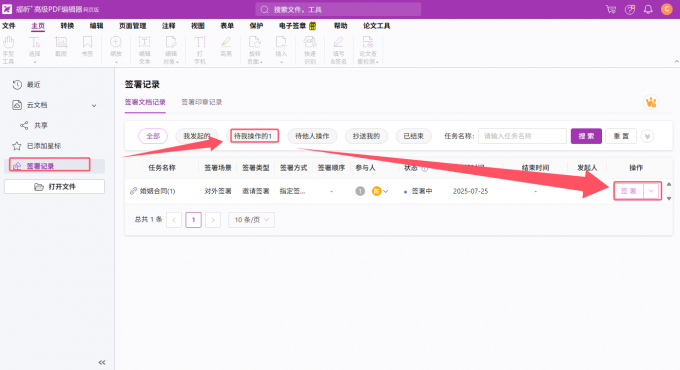Click the crown VIP icon
This screenshot has height=370, width=680.
651,102
